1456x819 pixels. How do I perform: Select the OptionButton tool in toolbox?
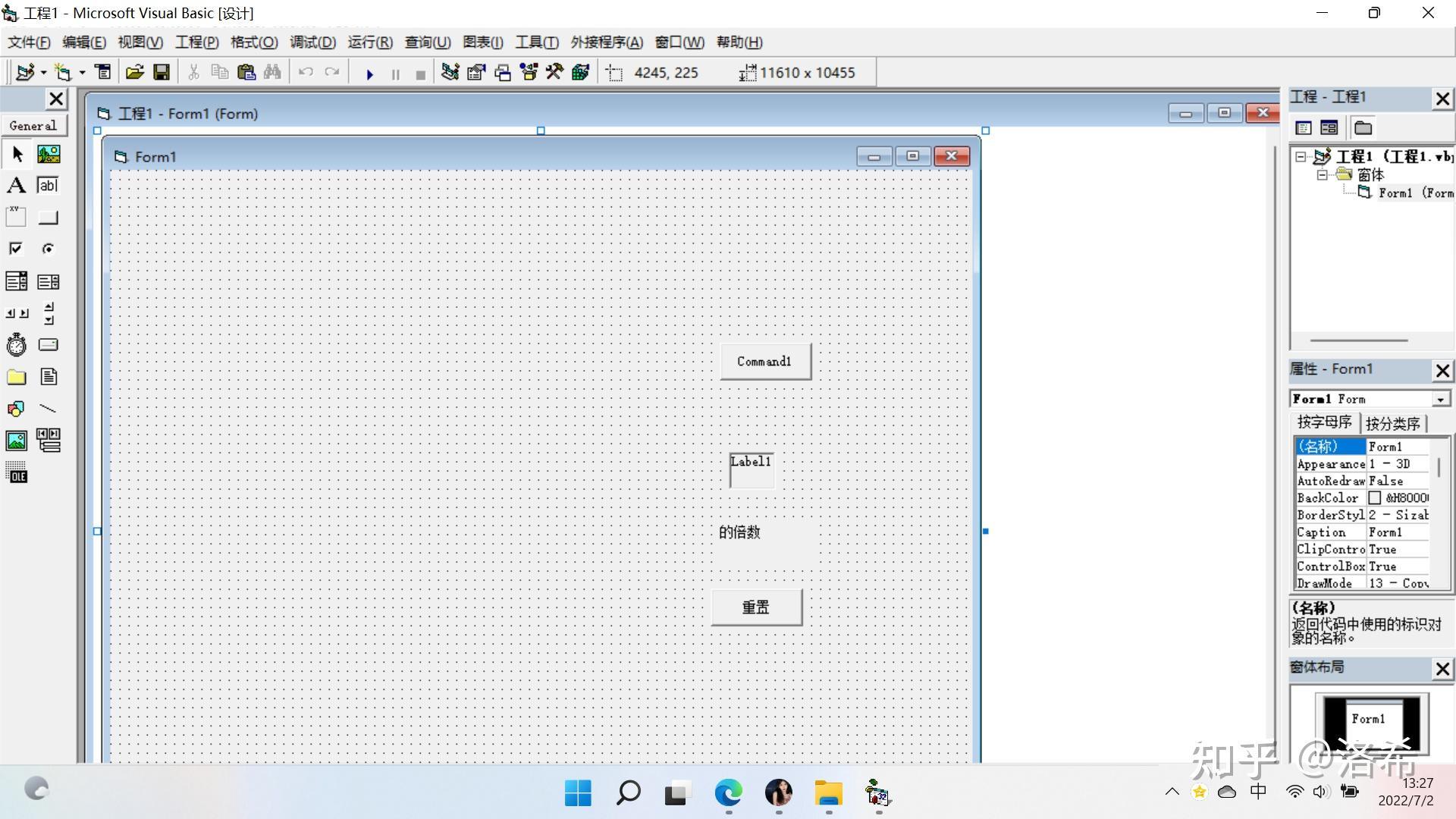[48, 249]
